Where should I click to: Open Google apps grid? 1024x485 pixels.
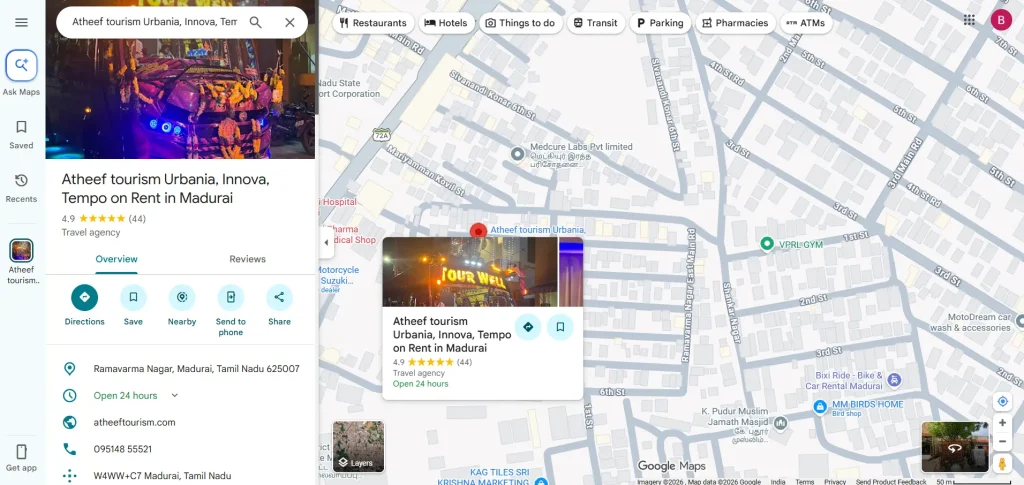969,20
